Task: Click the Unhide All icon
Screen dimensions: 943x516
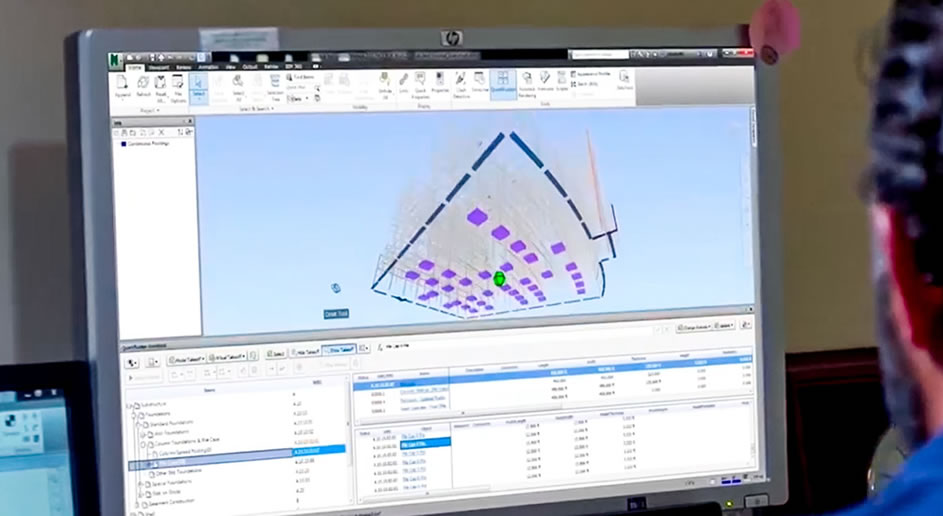Action: coord(385,87)
